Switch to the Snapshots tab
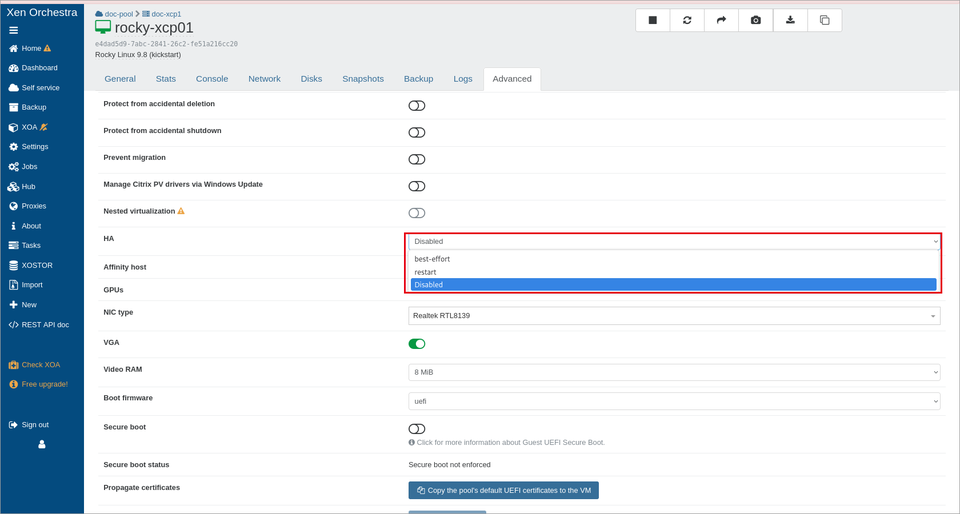Image resolution: width=960 pixels, height=514 pixels. click(363, 79)
